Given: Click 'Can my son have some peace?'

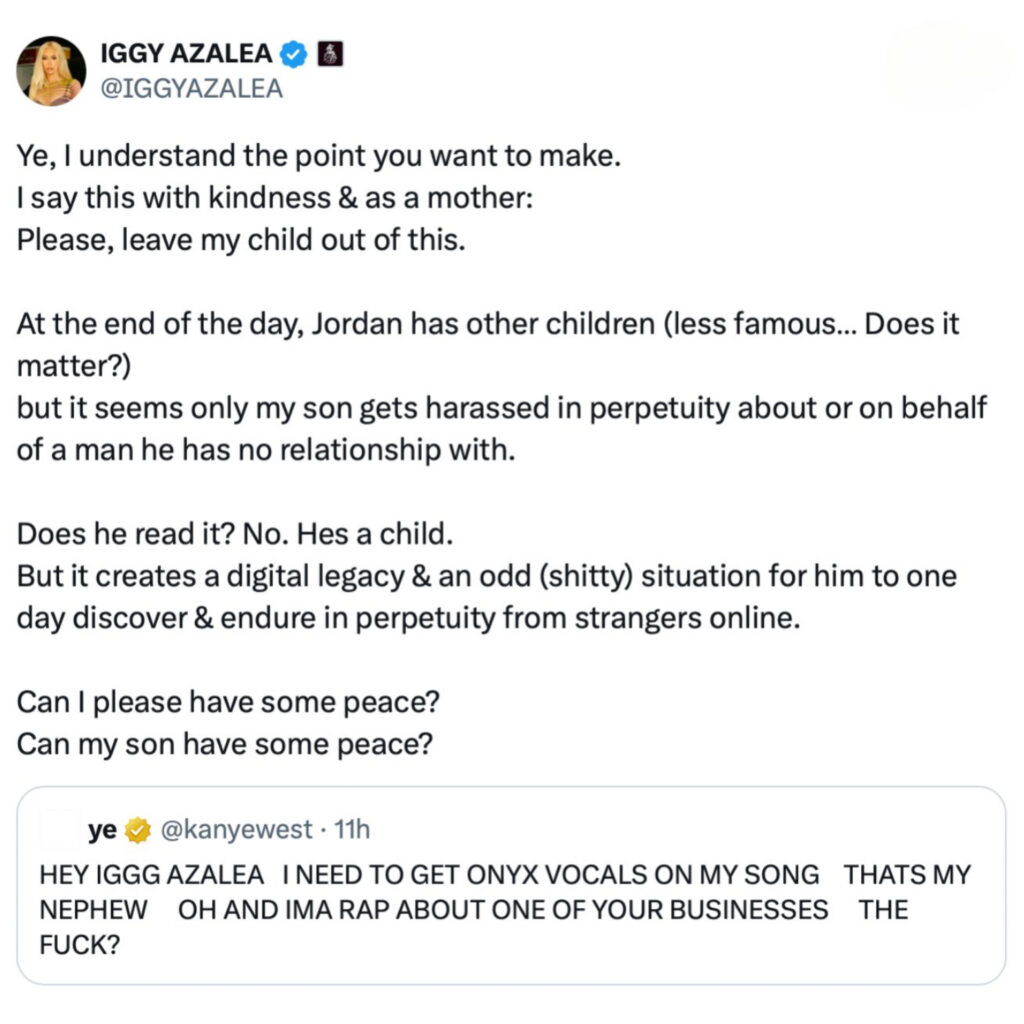Looking at the screenshot, I should pyautogui.click(x=225, y=744).
